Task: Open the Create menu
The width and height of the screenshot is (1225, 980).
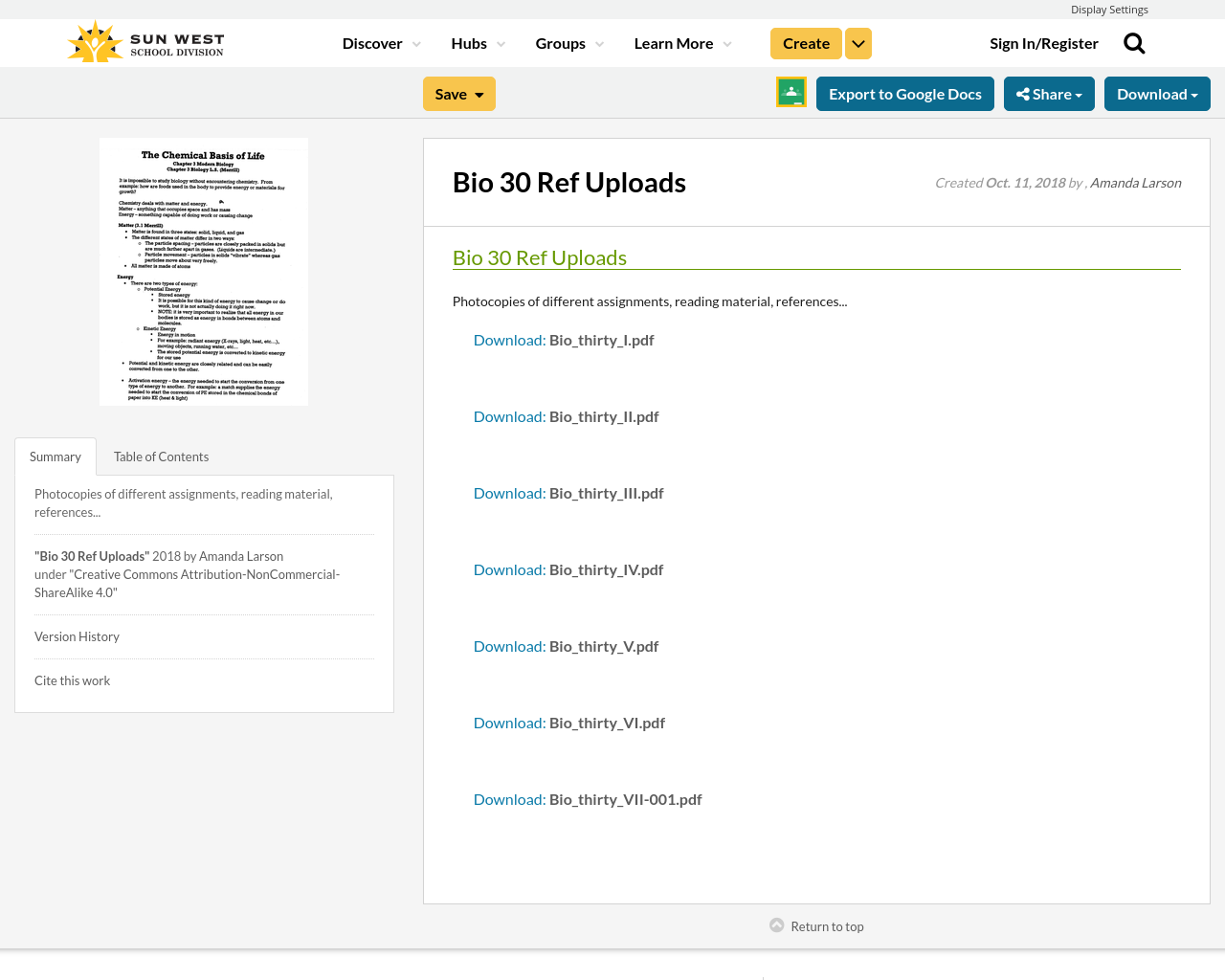Action: (x=804, y=42)
